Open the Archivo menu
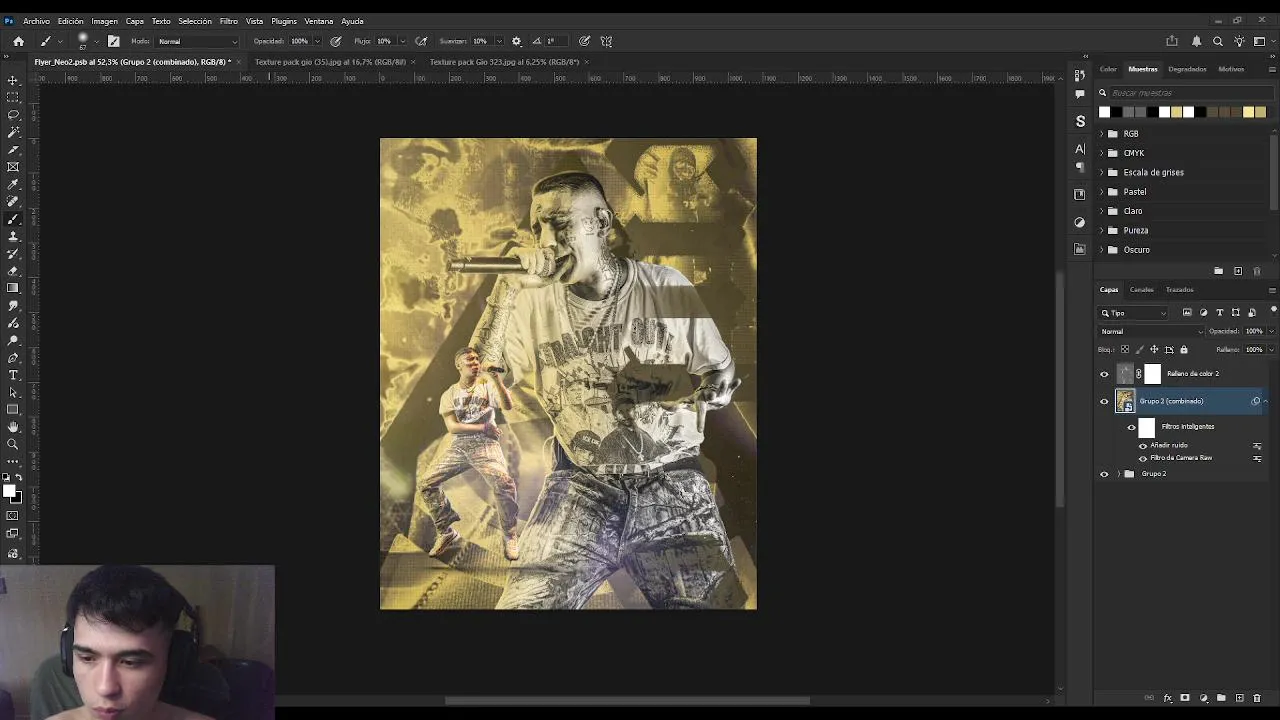The height and width of the screenshot is (720, 1280). (x=36, y=21)
